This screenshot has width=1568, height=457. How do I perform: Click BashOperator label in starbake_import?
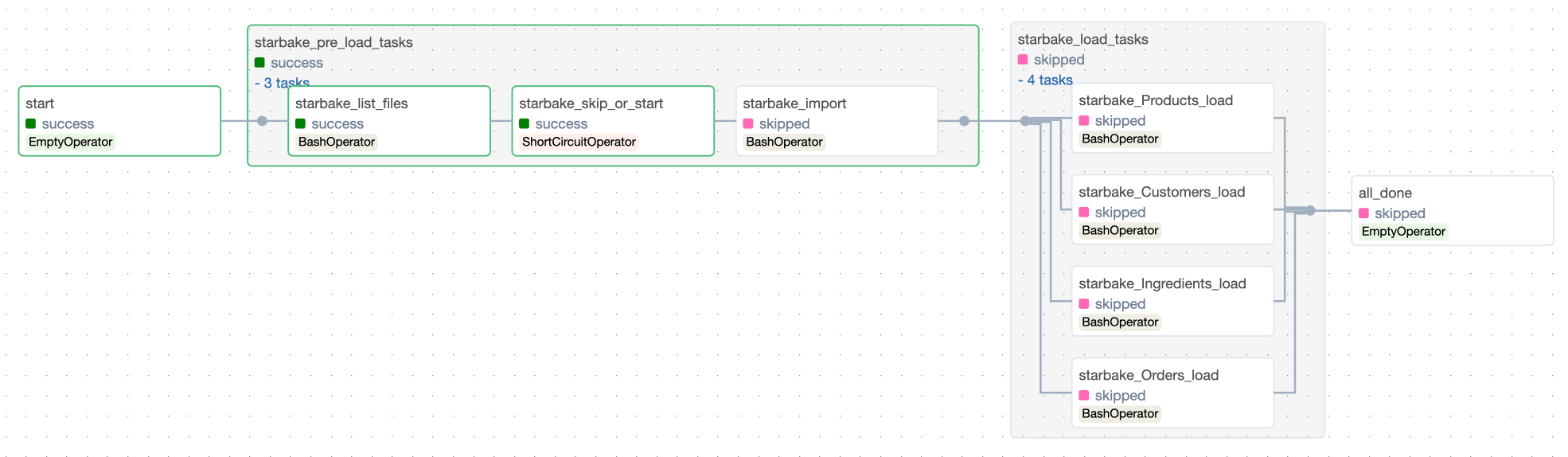click(x=784, y=142)
